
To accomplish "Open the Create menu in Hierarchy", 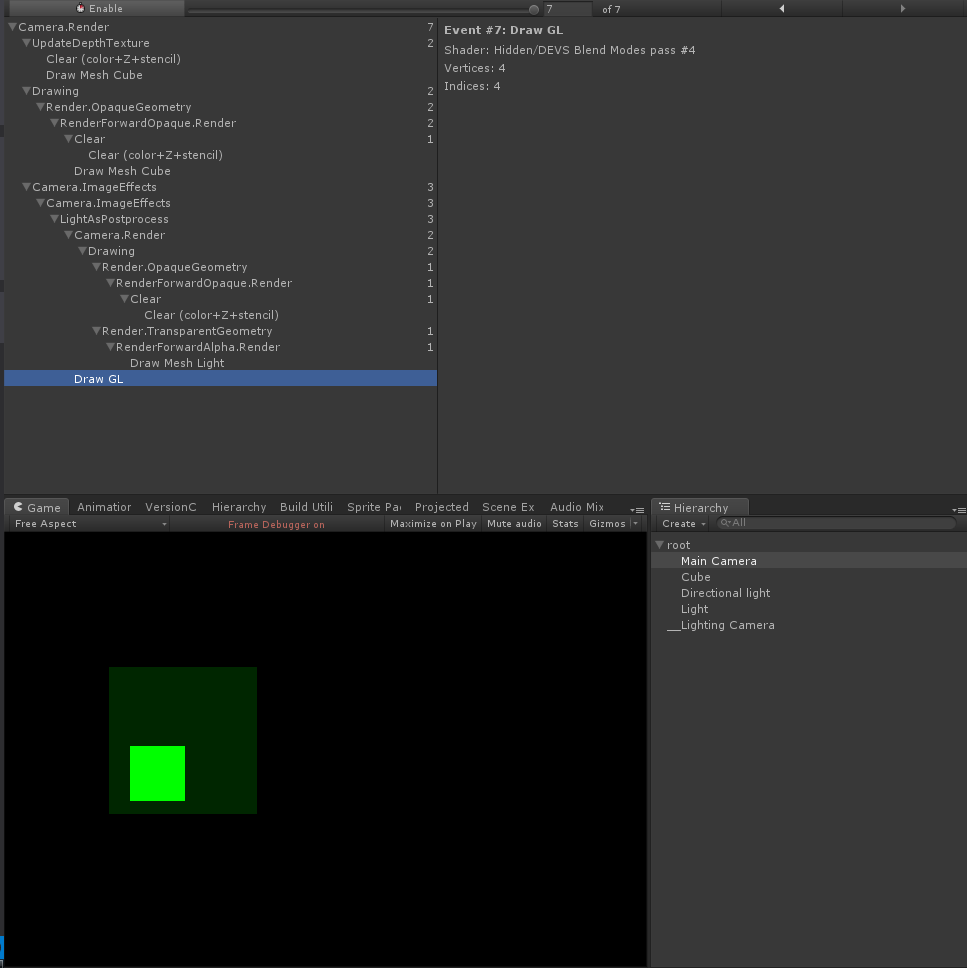I will 681,523.
